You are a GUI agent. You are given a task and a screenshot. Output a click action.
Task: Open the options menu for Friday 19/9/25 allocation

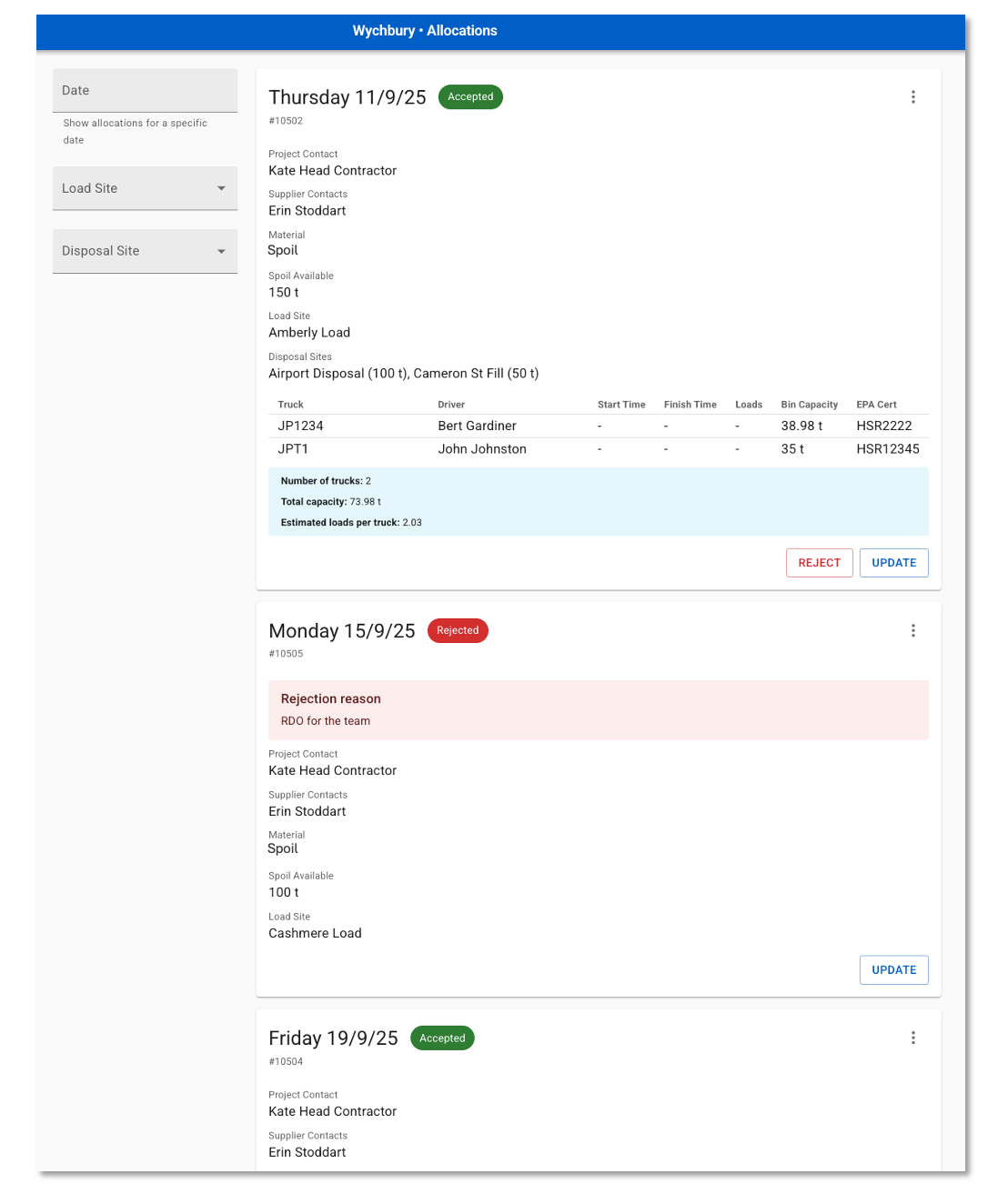(912, 1038)
